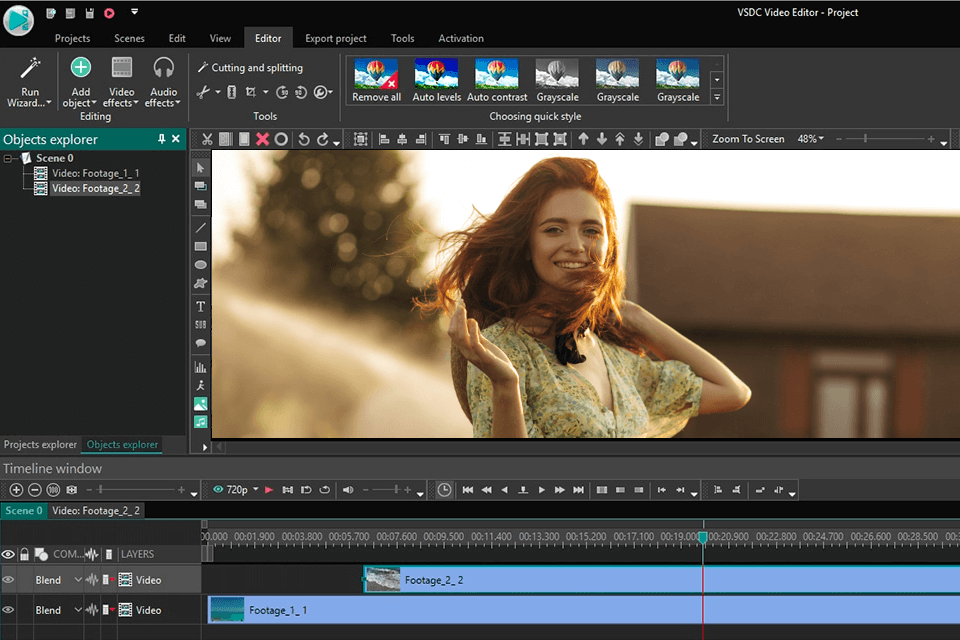Adjust the timeline zoom slider

(100, 489)
